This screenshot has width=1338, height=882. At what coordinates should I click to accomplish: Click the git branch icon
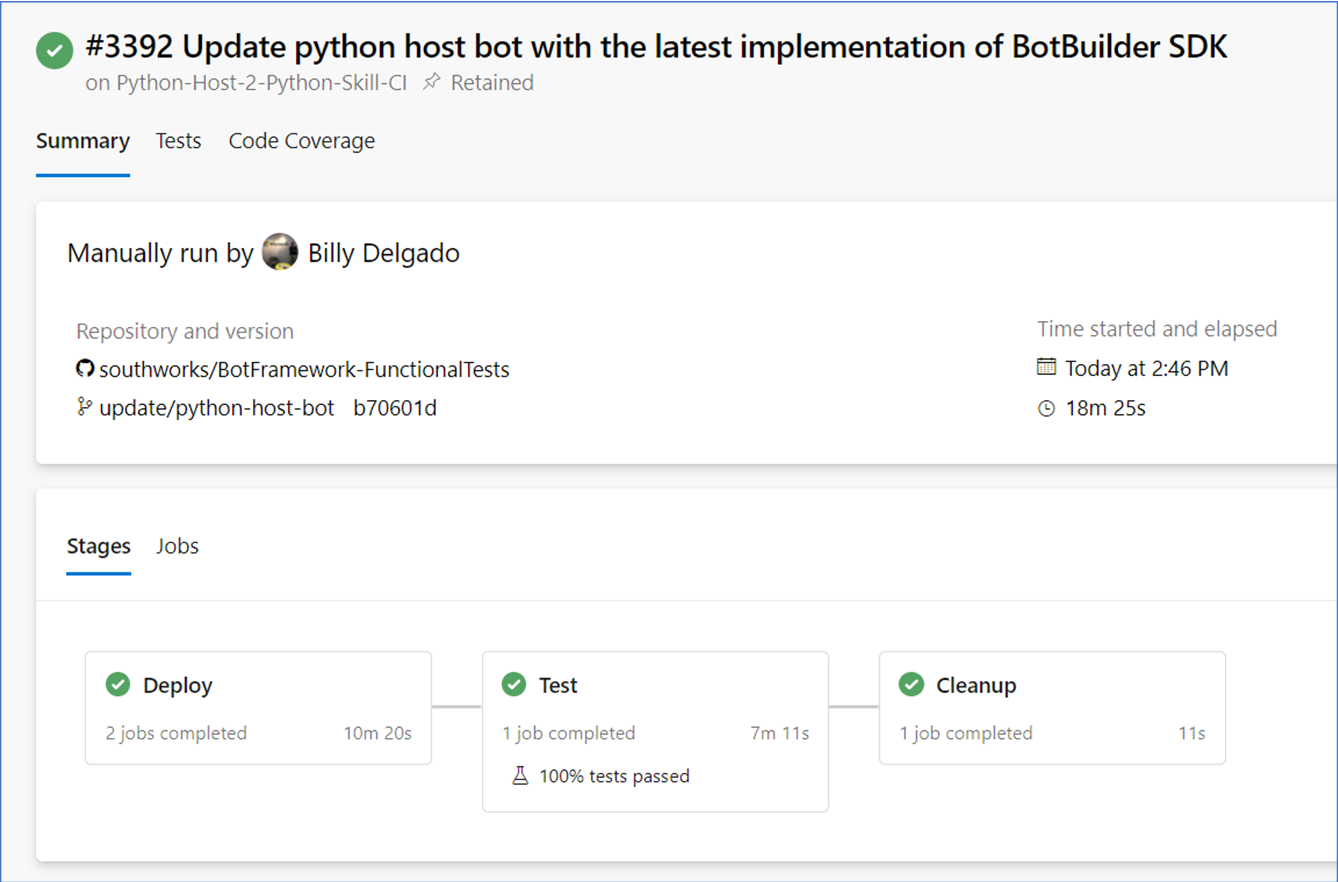coord(85,407)
